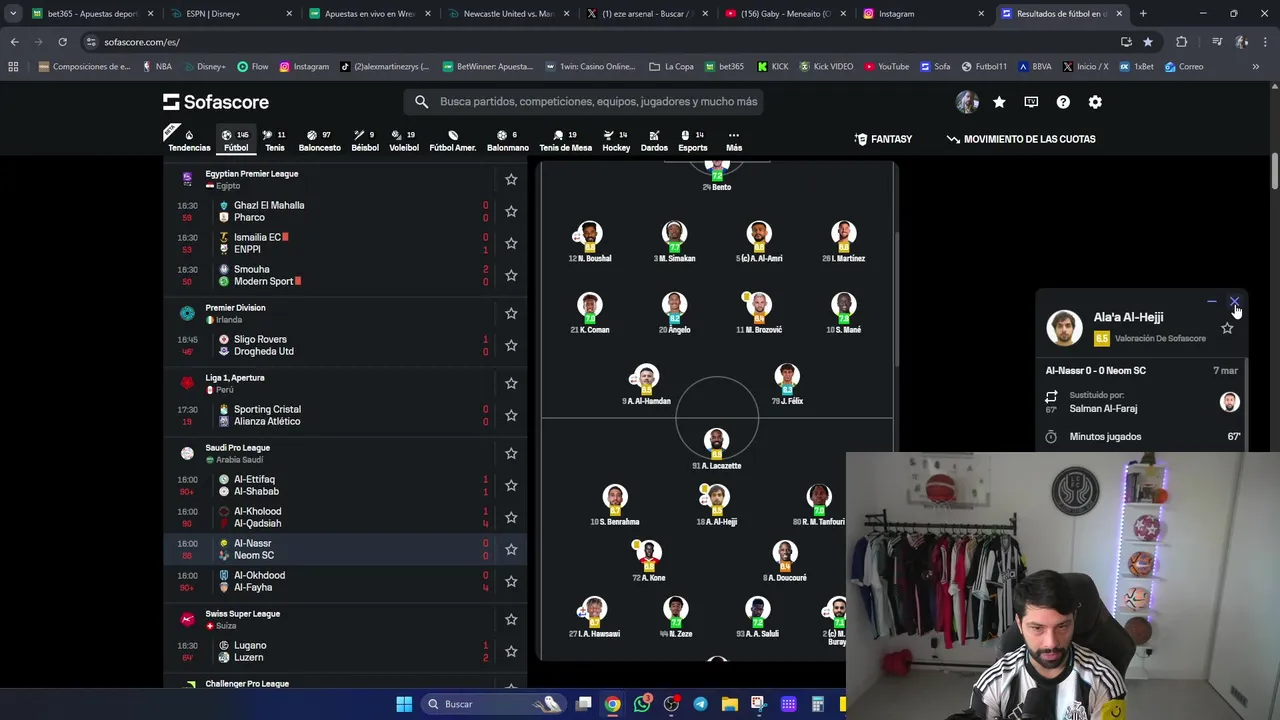Image resolution: width=1280 pixels, height=720 pixels.
Task: Minimize the Ala'a Al-Hejji player card
Action: [x=1212, y=301]
